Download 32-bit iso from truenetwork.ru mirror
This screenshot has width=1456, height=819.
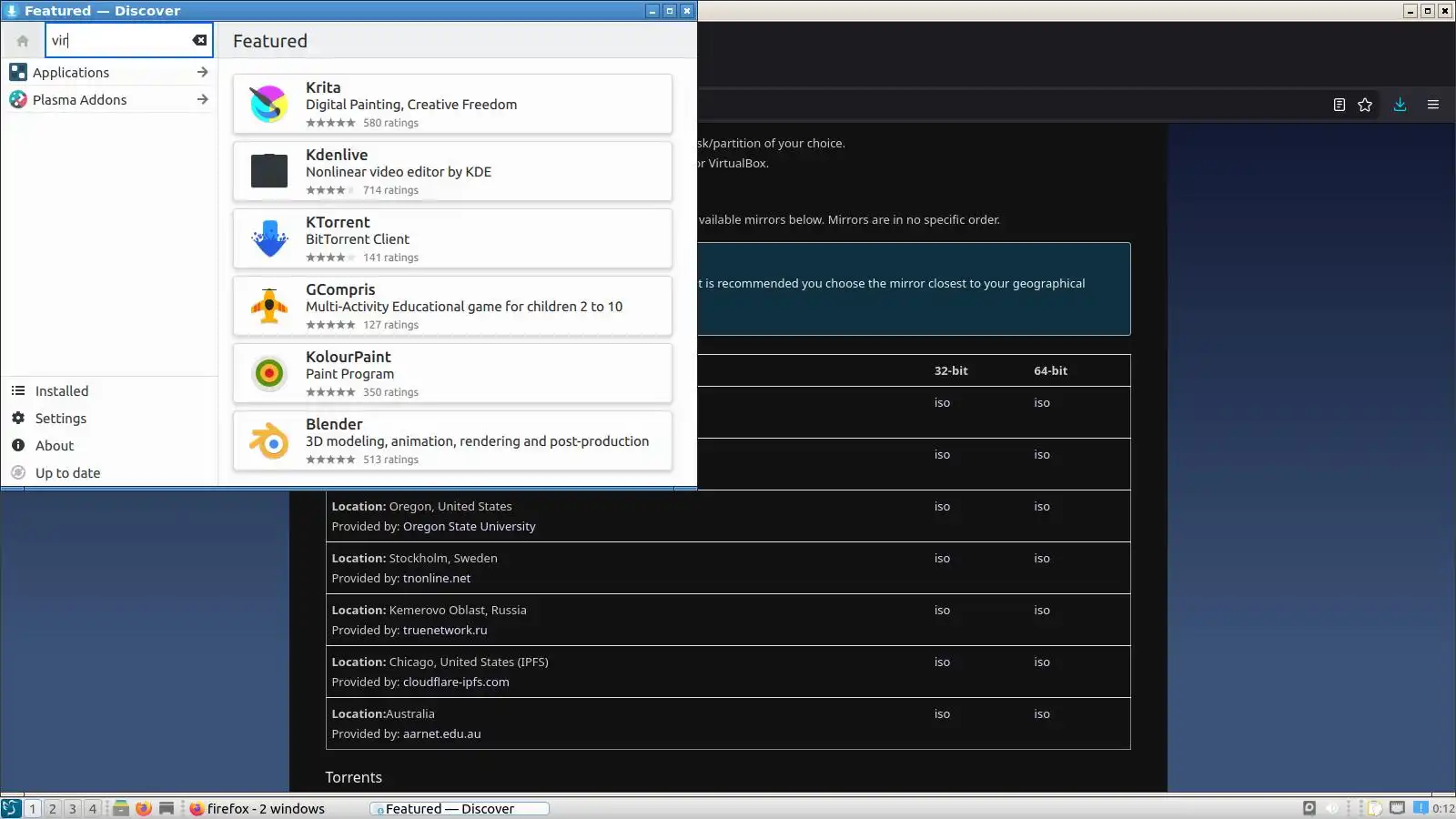coord(942,611)
